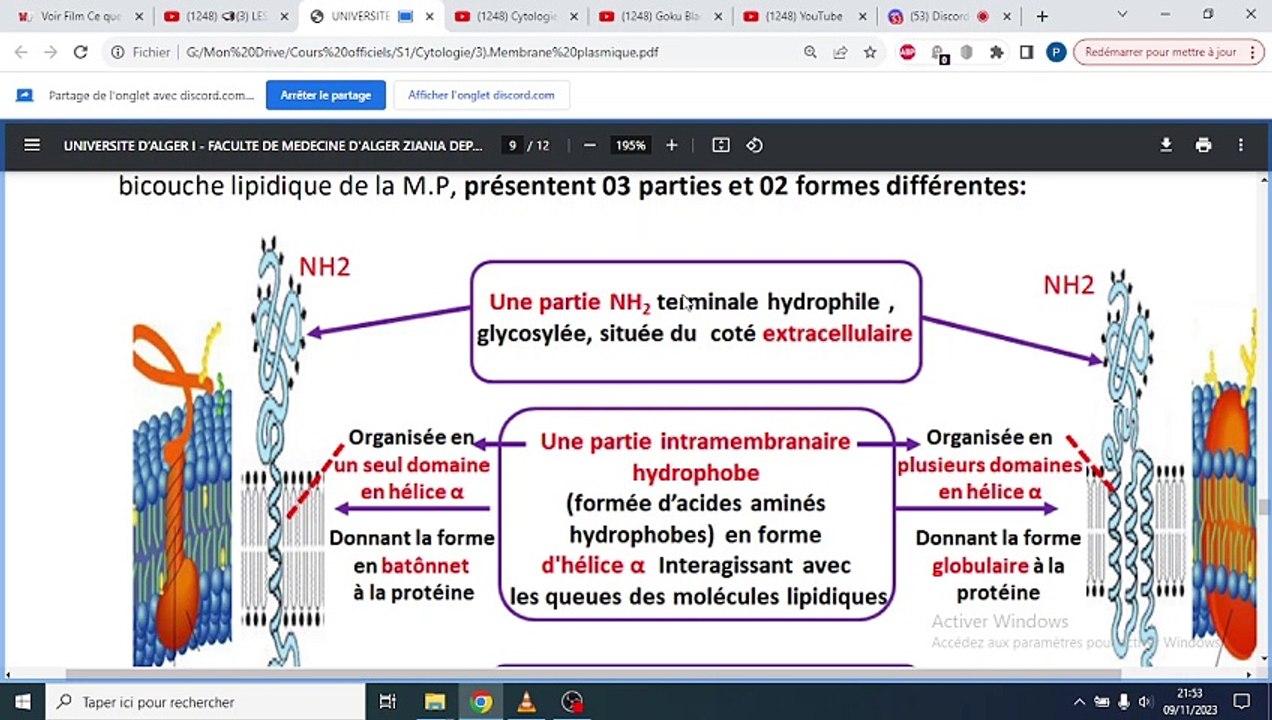Screen dimensions: 1272x720
Task: Switch to (1248) LES tab
Action: 225,16
